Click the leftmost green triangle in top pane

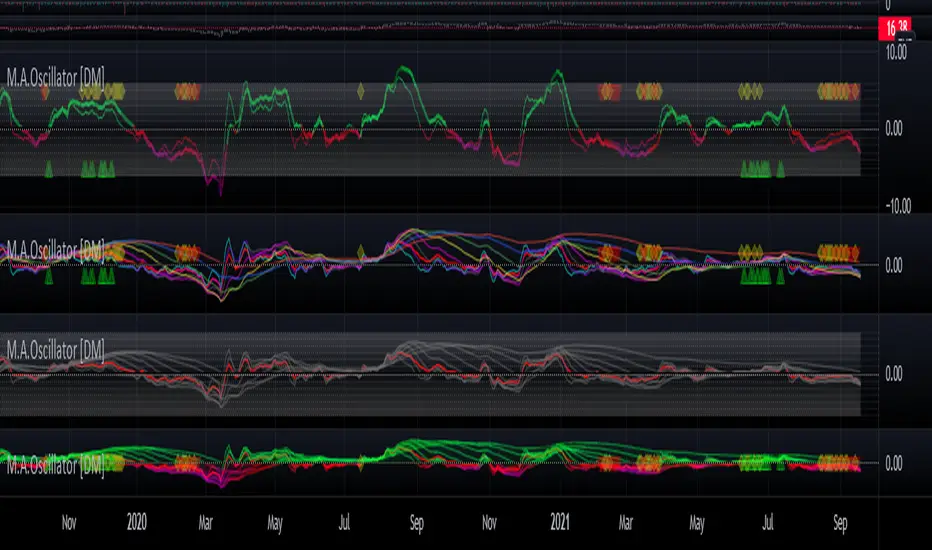pyautogui.click(x=48, y=169)
